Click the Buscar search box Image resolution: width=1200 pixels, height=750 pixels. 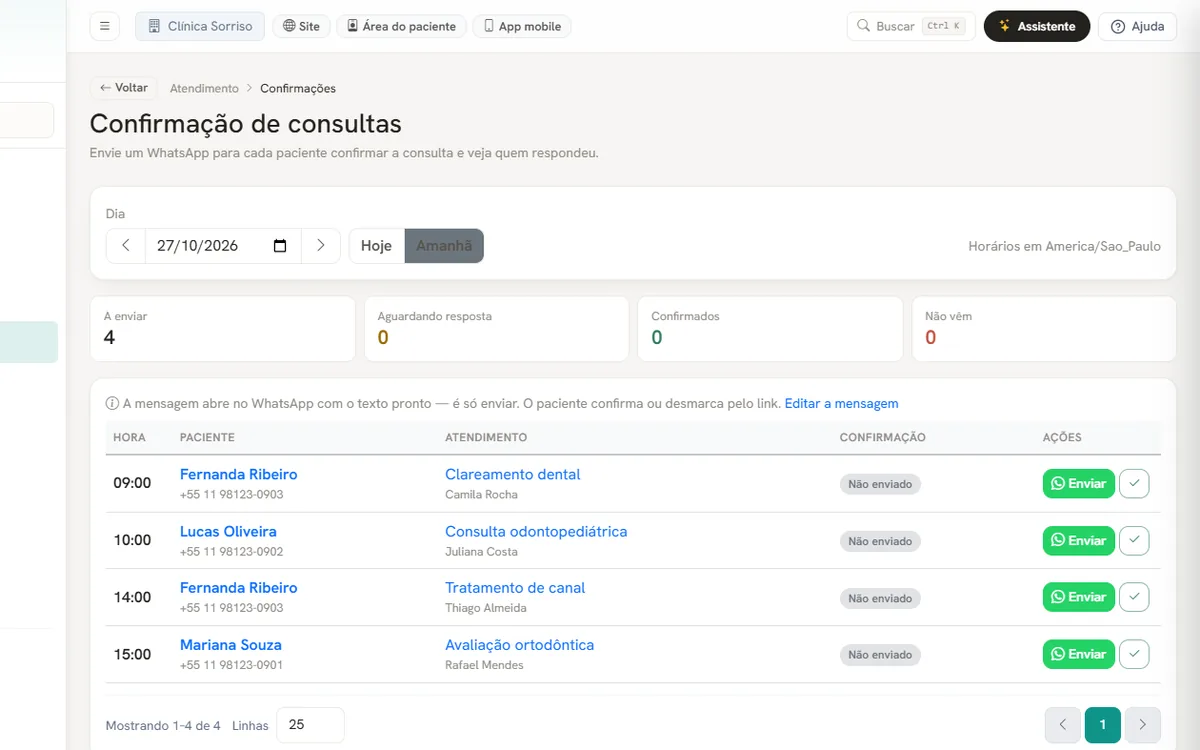pos(911,26)
